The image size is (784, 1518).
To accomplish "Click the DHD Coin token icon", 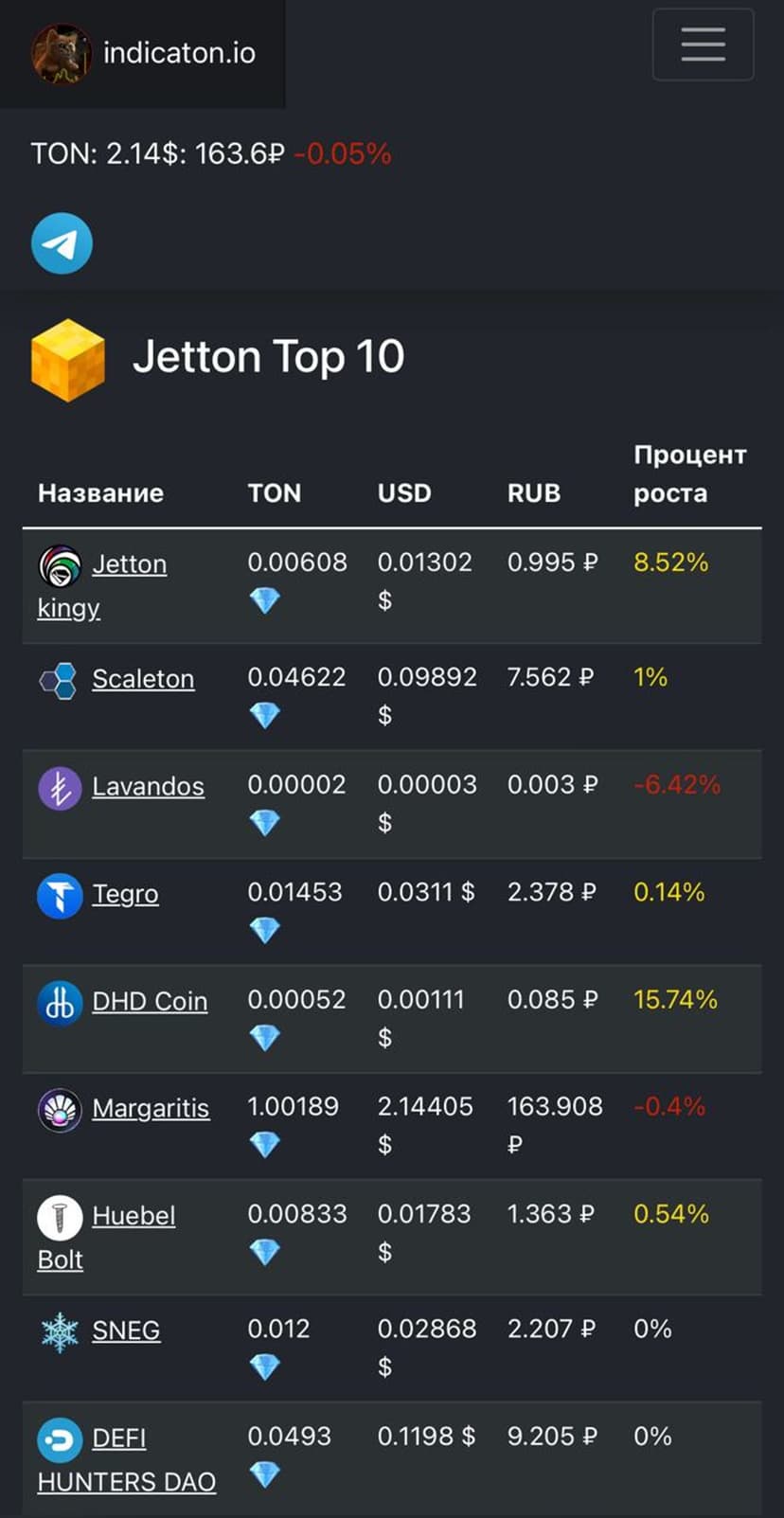I will click(x=60, y=1002).
